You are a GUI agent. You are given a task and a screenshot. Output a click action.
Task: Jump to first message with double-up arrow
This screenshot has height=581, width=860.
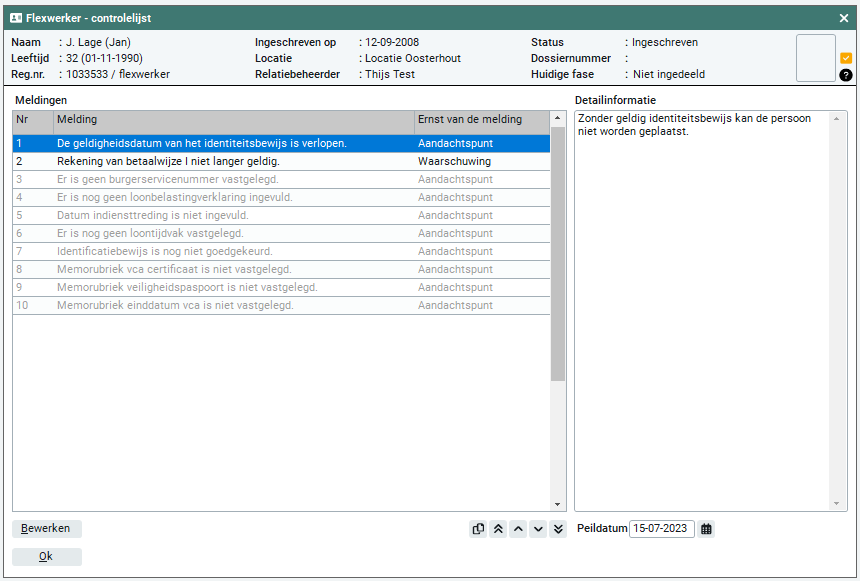click(x=498, y=529)
